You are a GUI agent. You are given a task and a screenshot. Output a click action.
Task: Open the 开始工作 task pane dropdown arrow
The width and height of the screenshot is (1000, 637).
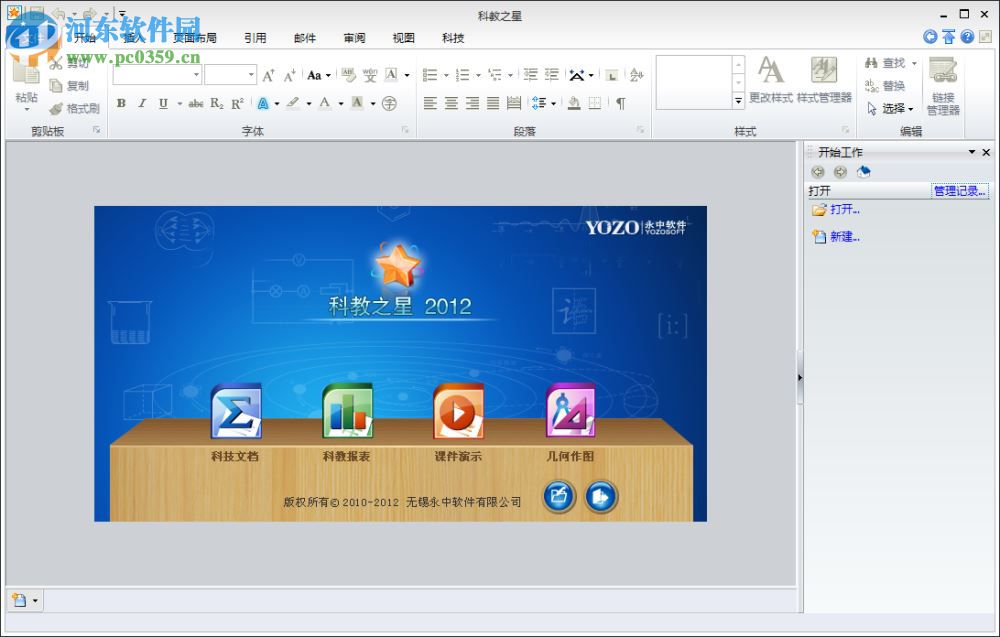(x=971, y=152)
